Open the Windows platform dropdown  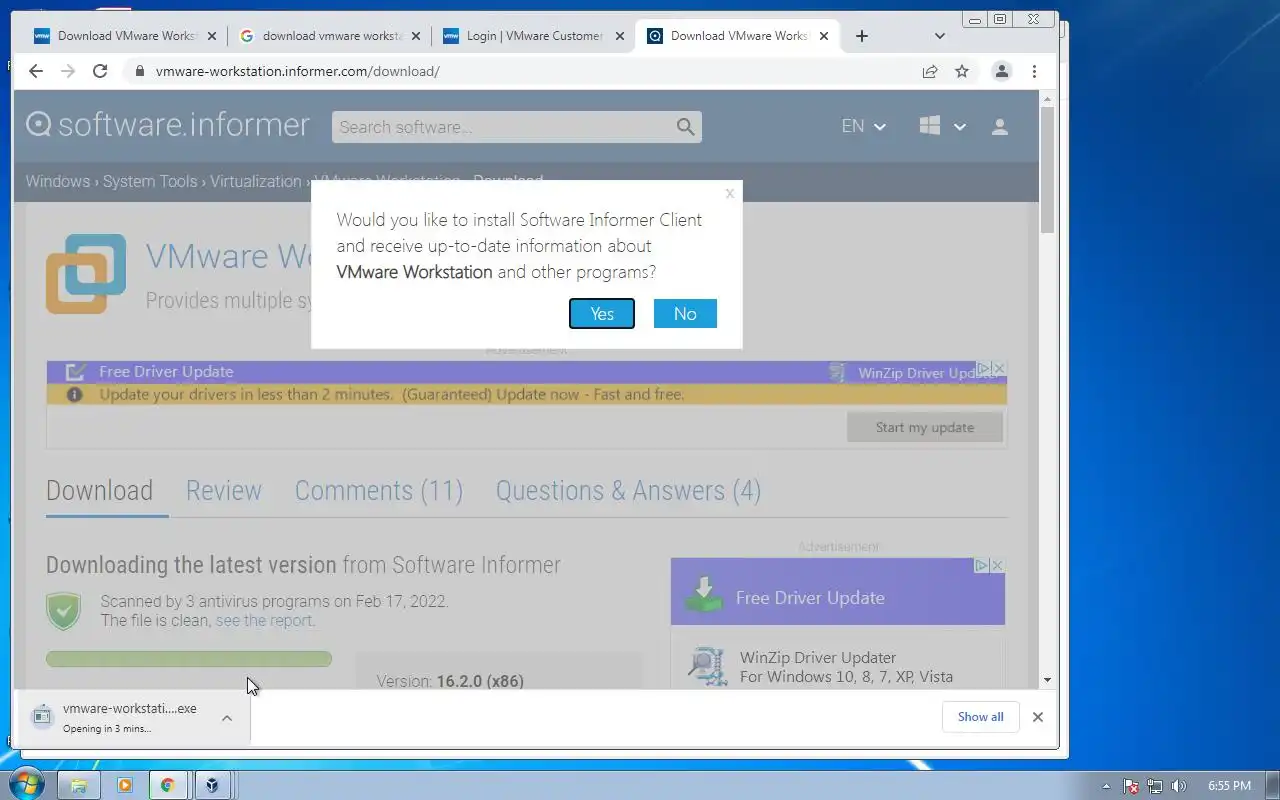click(x=943, y=126)
